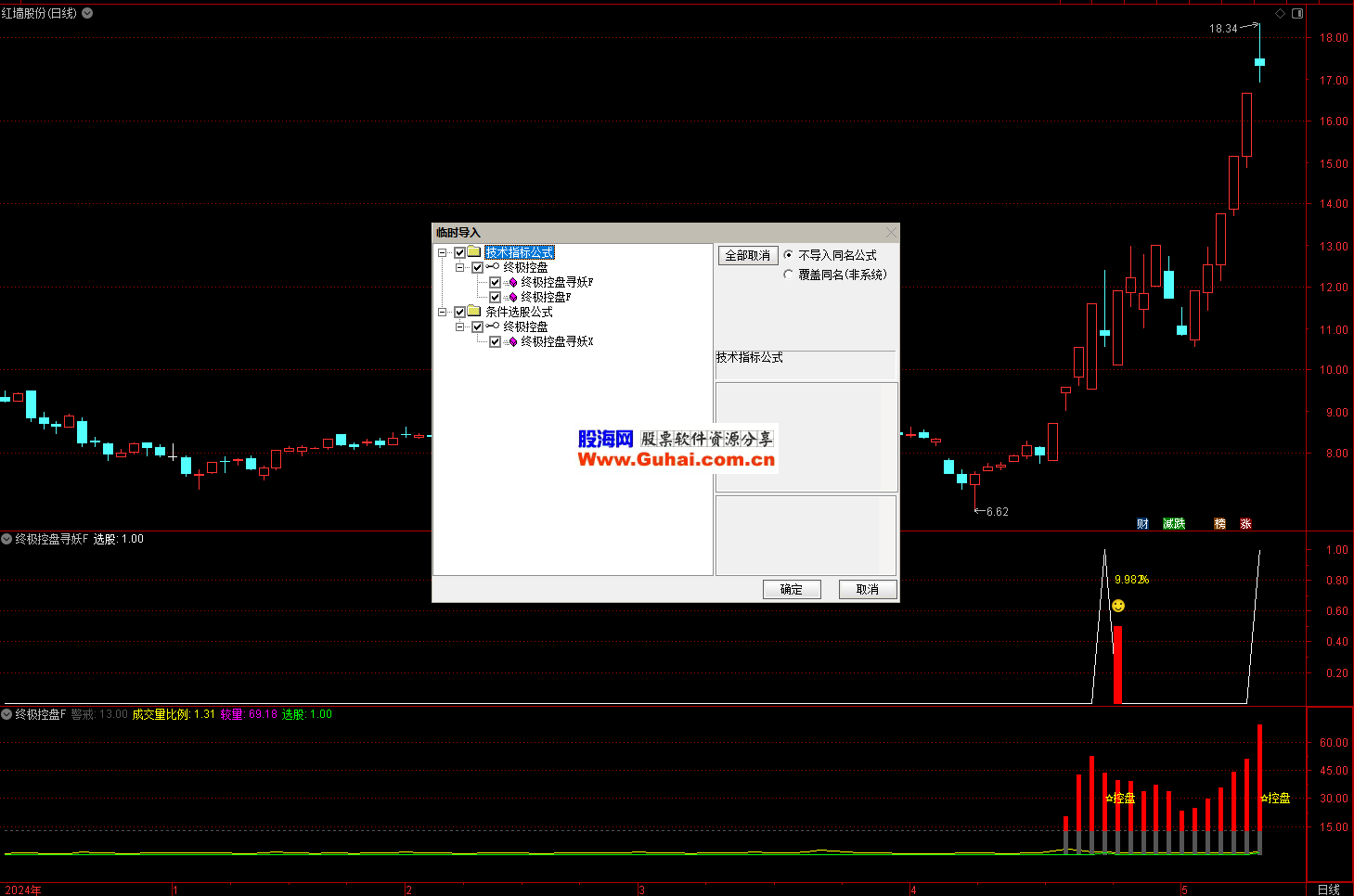Screen dimensions: 1354x896
Task: Click the 警戒: 13.00 indicator value
Action: coord(99,714)
